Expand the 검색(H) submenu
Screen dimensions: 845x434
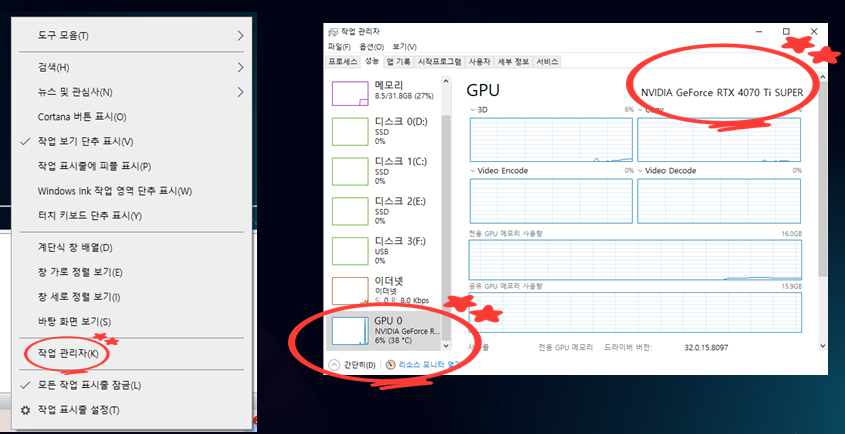tap(131, 68)
